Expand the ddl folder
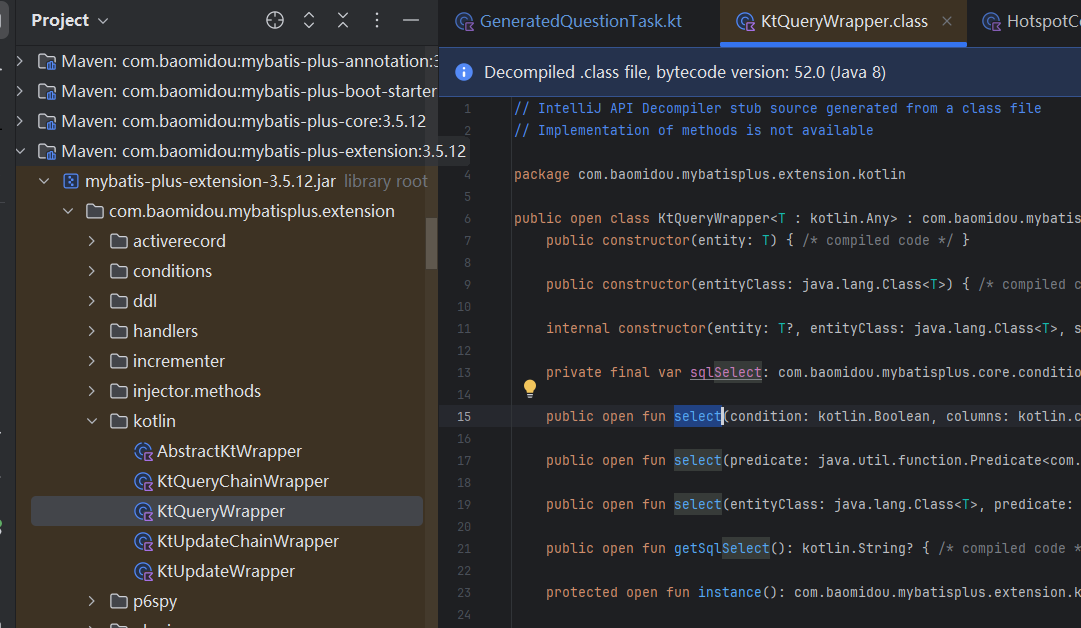The image size is (1081, 628). (x=92, y=301)
